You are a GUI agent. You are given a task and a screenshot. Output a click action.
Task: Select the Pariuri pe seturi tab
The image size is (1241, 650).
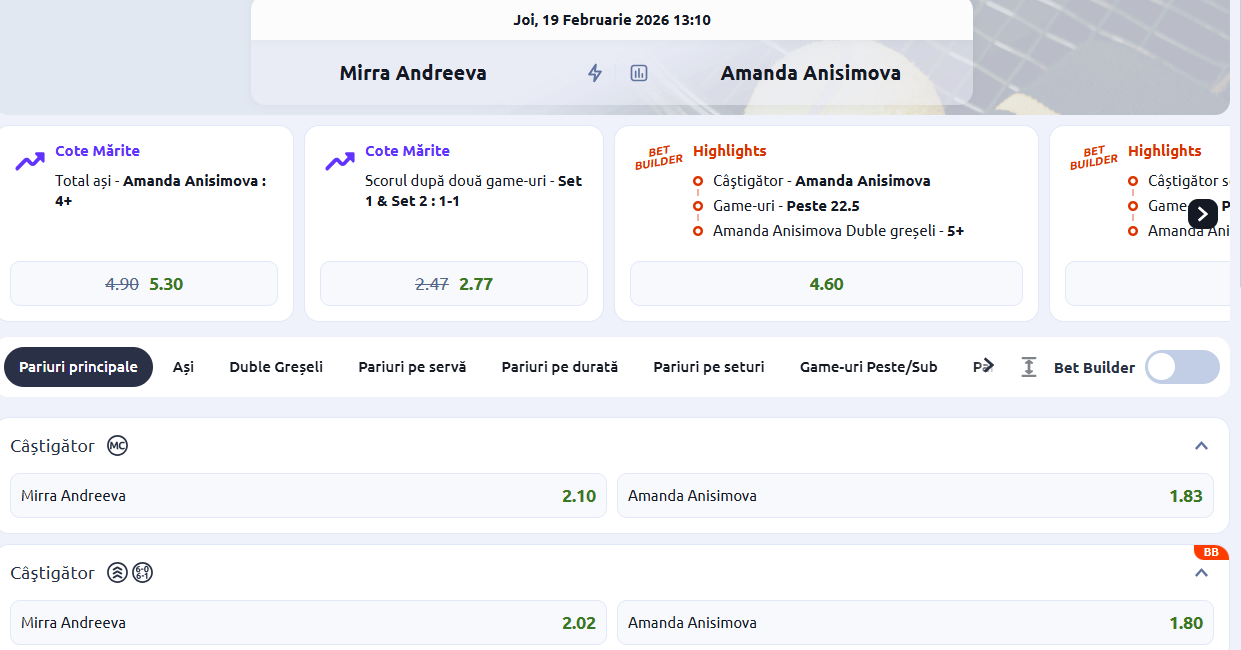(x=709, y=367)
